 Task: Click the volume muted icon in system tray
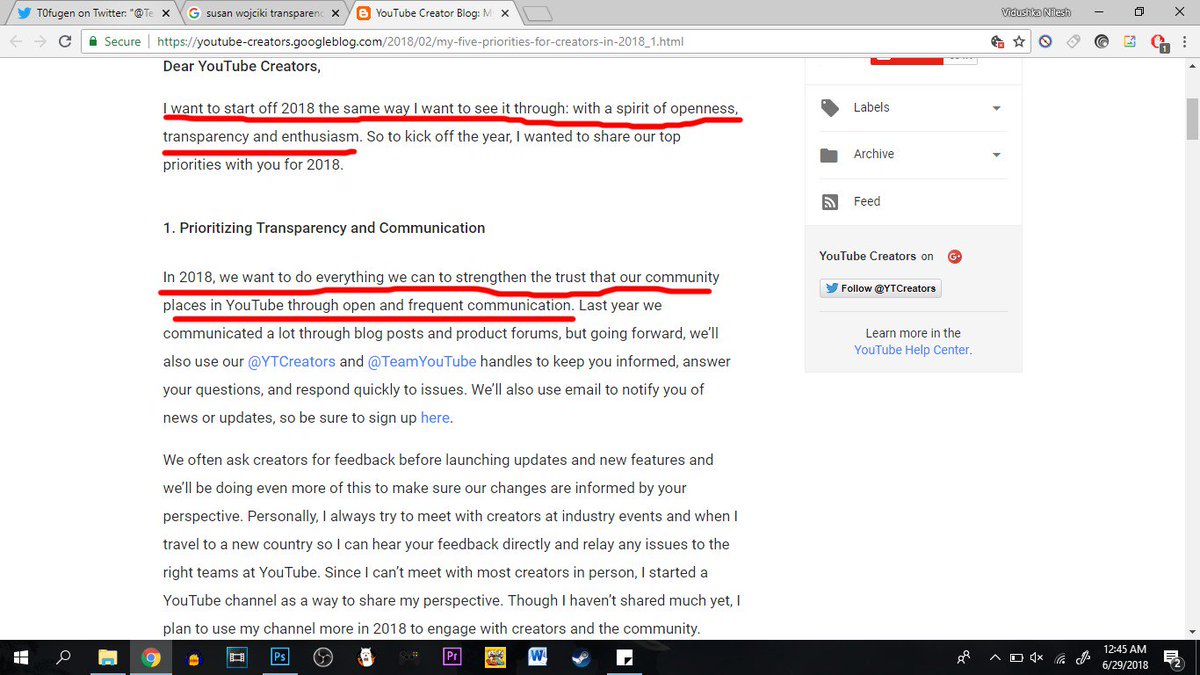[1036, 658]
